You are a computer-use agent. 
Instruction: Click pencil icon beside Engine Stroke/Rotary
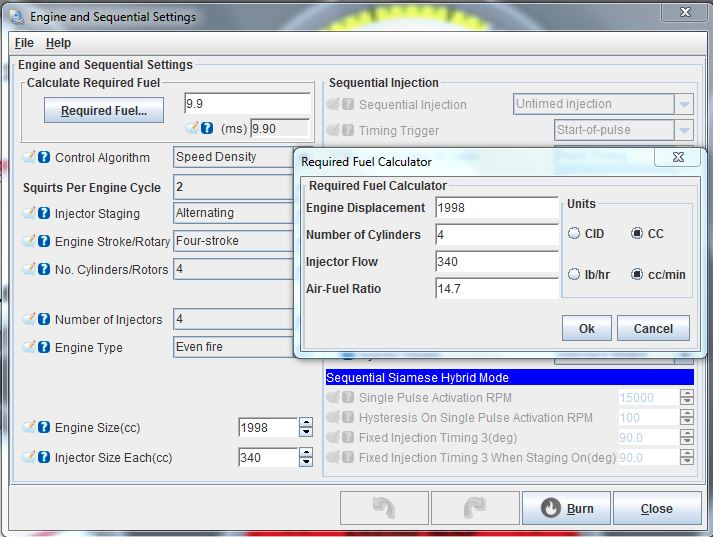click(x=29, y=241)
